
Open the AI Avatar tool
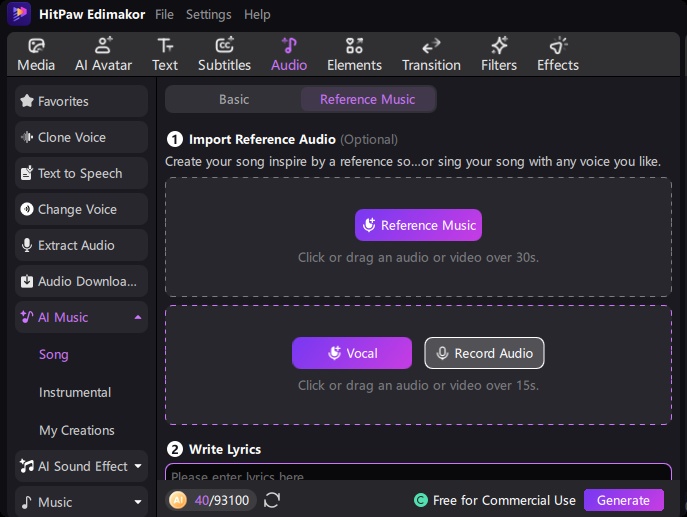click(103, 46)
